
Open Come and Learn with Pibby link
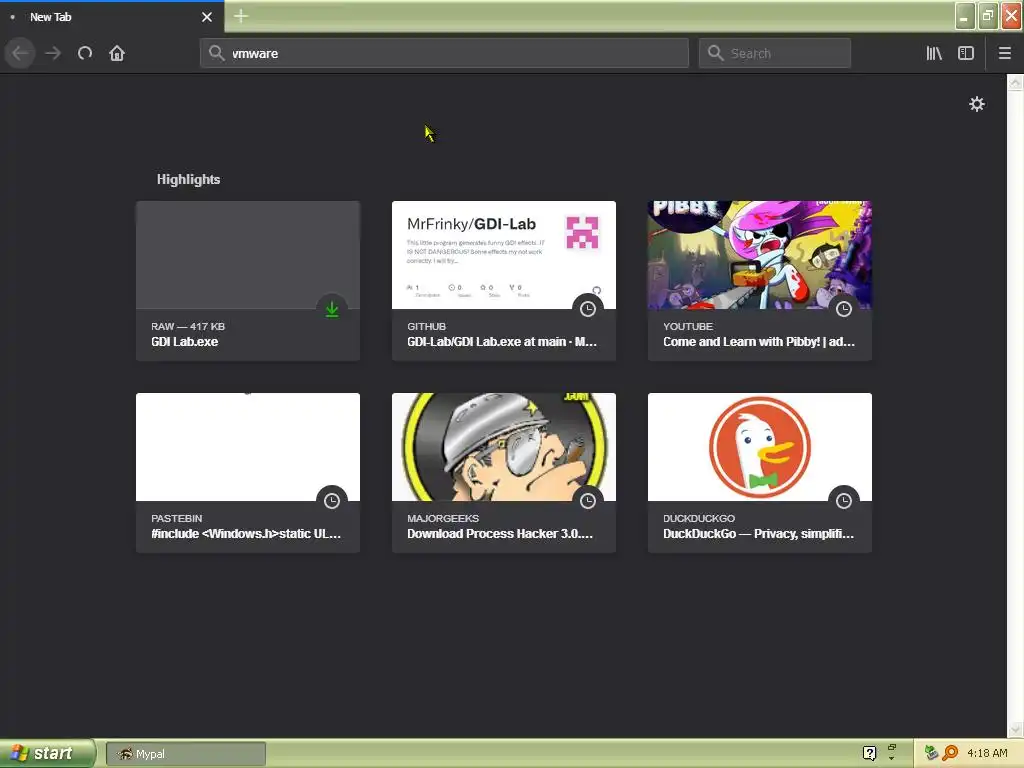pyautogui.click(x=759, y=342)
